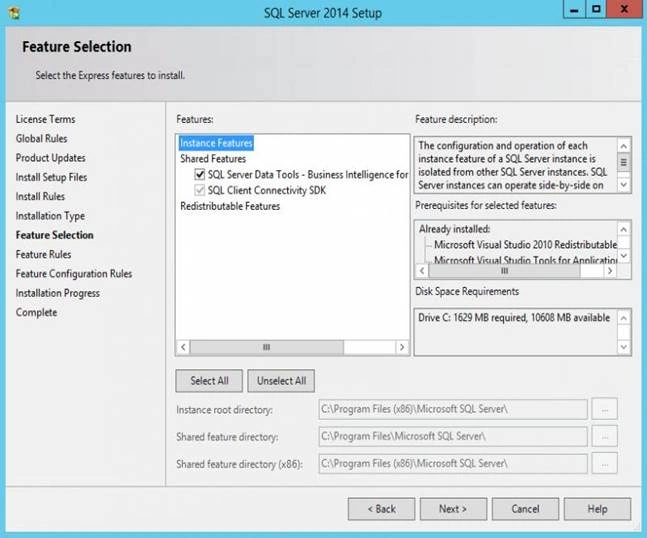Click right arrow in Prerequisites horizontal scrollbar

coord(610,271)
